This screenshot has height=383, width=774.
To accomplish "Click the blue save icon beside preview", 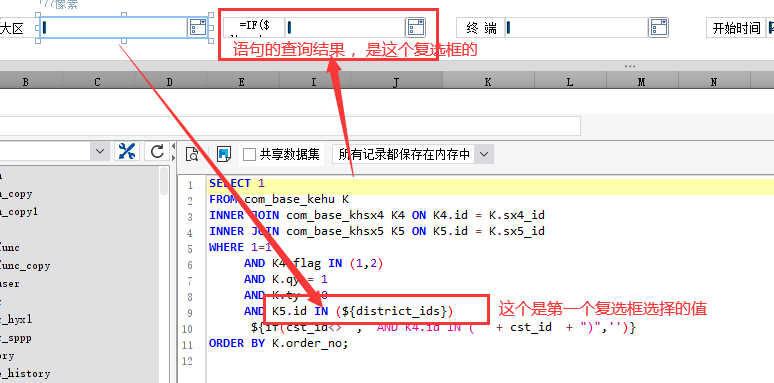I will (224, 154).
